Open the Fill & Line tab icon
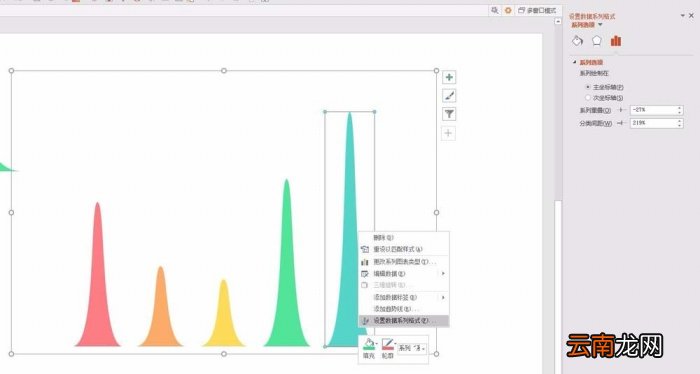 (577, 41)
